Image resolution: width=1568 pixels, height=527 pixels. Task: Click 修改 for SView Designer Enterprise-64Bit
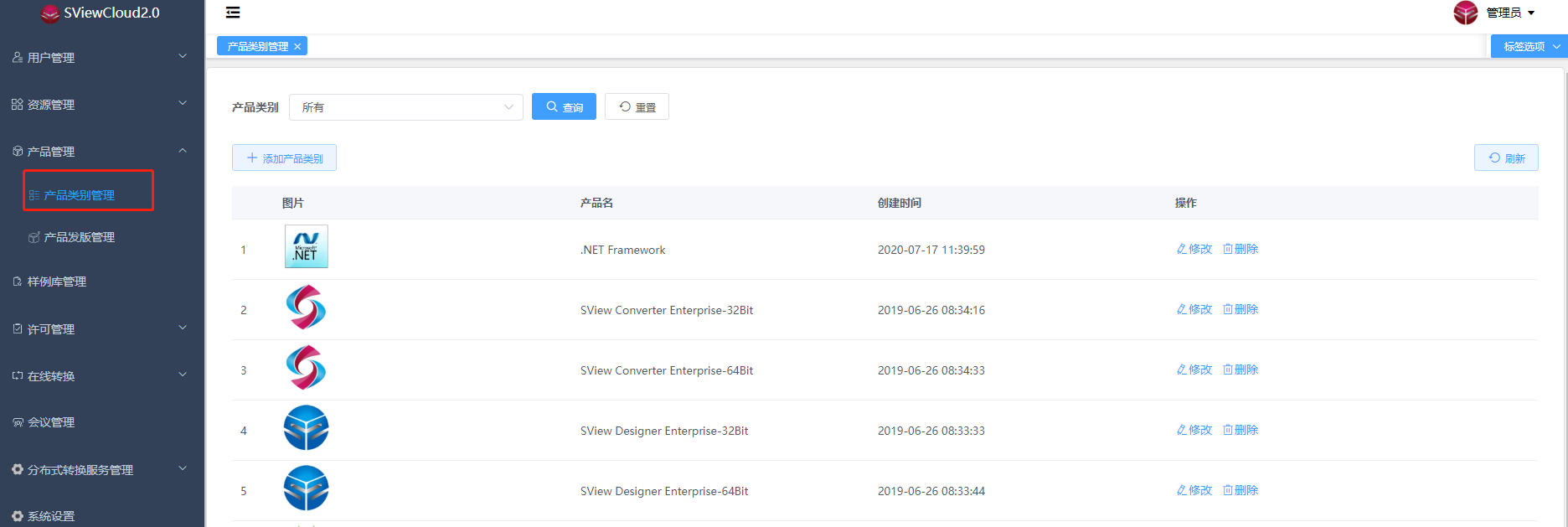(x=1194, y=490)
